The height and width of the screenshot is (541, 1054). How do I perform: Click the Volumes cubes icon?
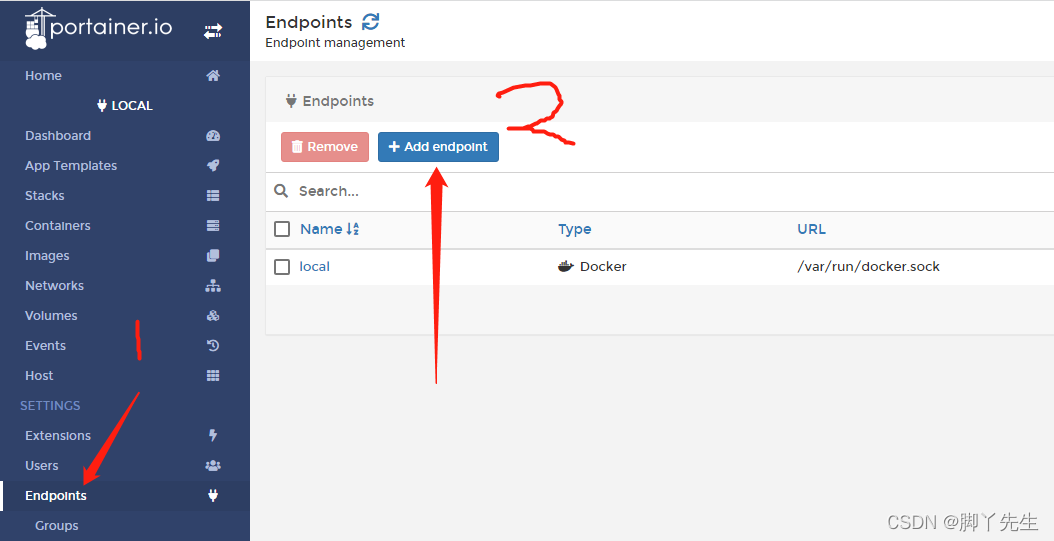(x=213, y=316)
